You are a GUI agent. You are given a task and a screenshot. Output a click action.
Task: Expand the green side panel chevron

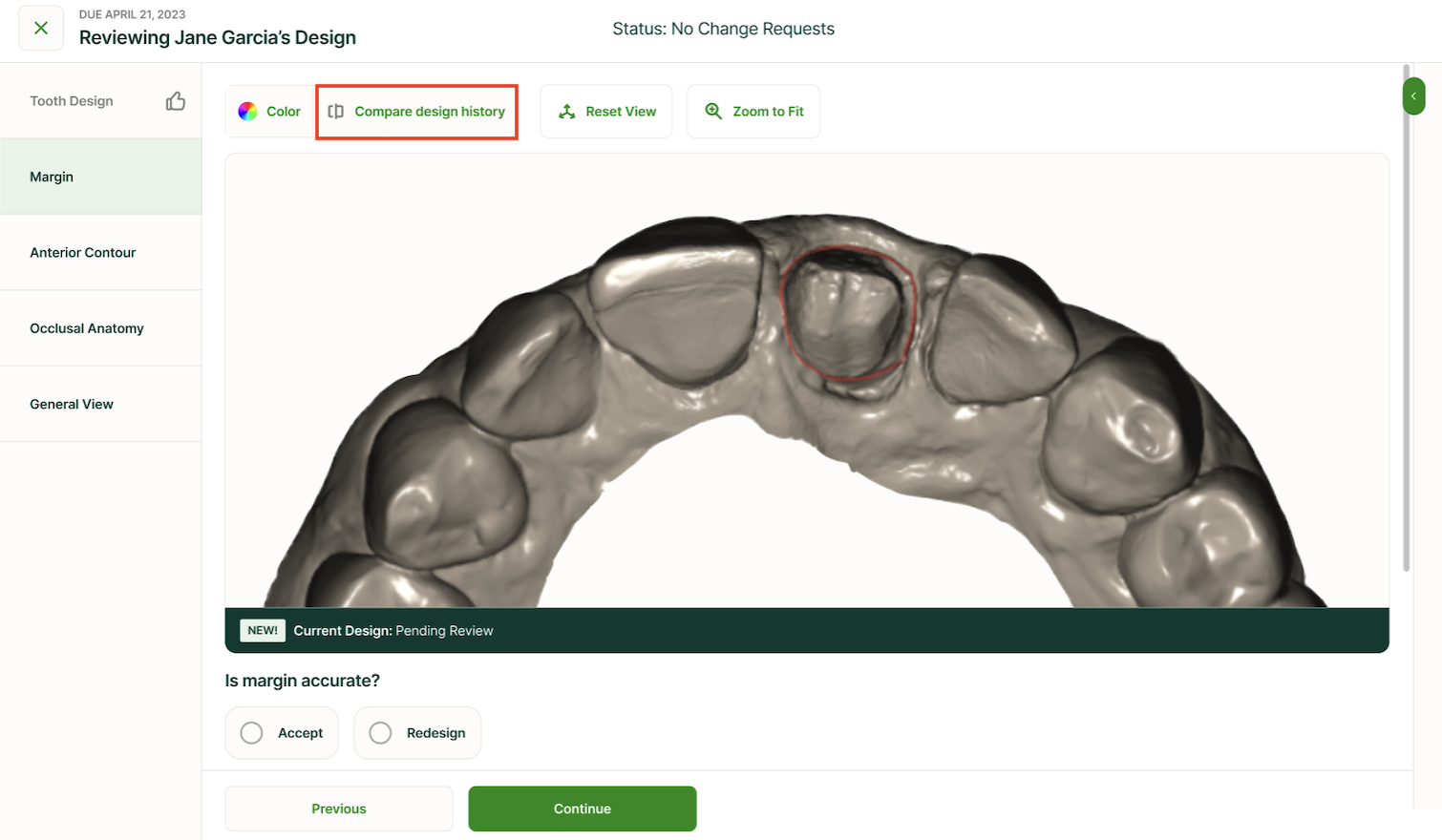[x=1413, y=96]
